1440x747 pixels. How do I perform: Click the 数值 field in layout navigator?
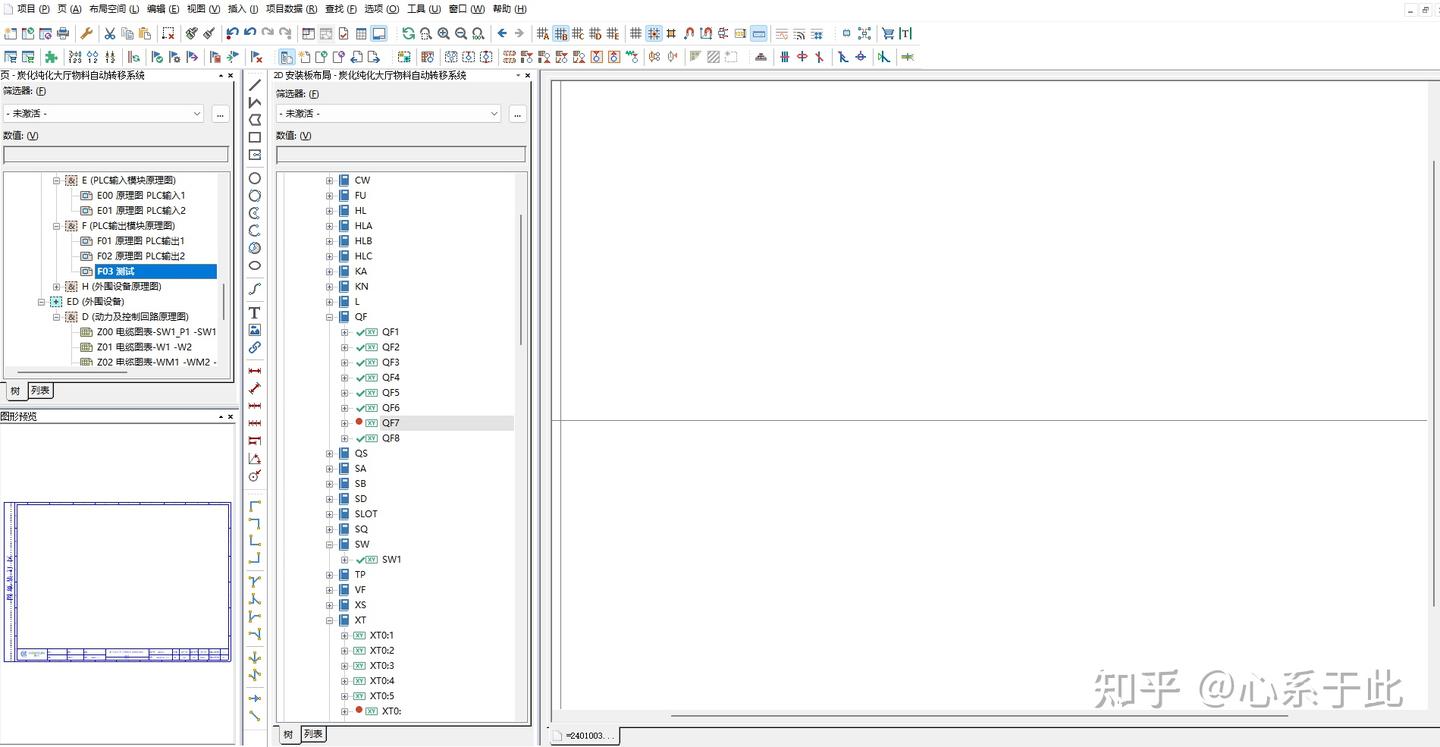pos(401,155)
